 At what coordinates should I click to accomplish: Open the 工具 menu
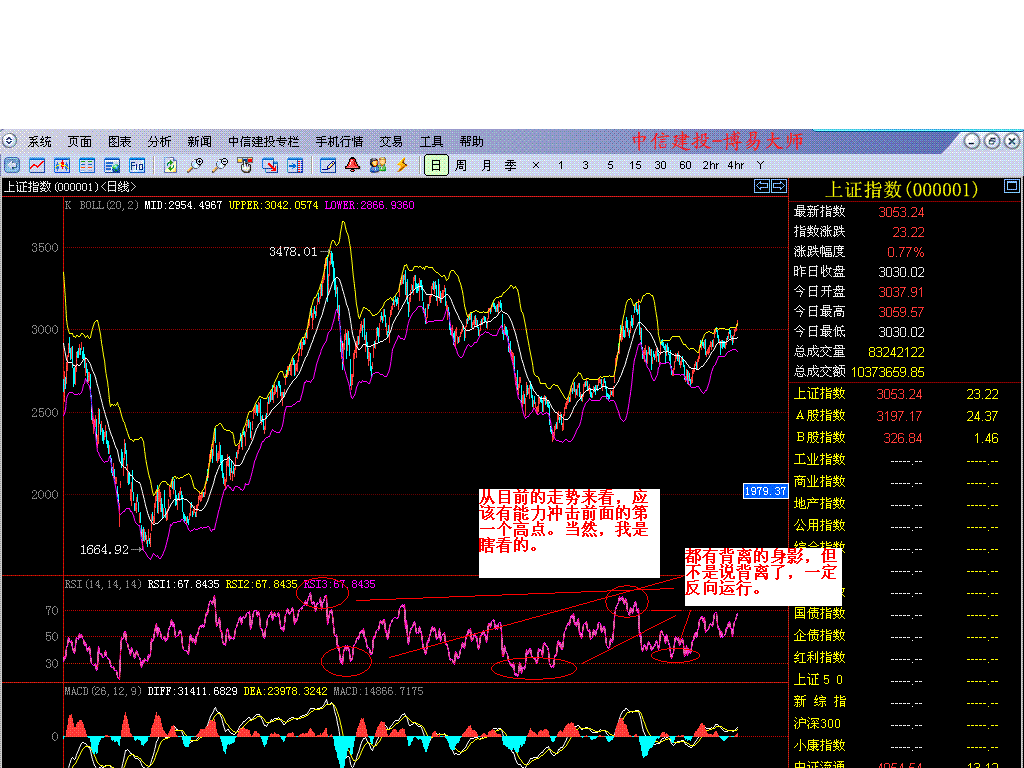pos(431,141)
